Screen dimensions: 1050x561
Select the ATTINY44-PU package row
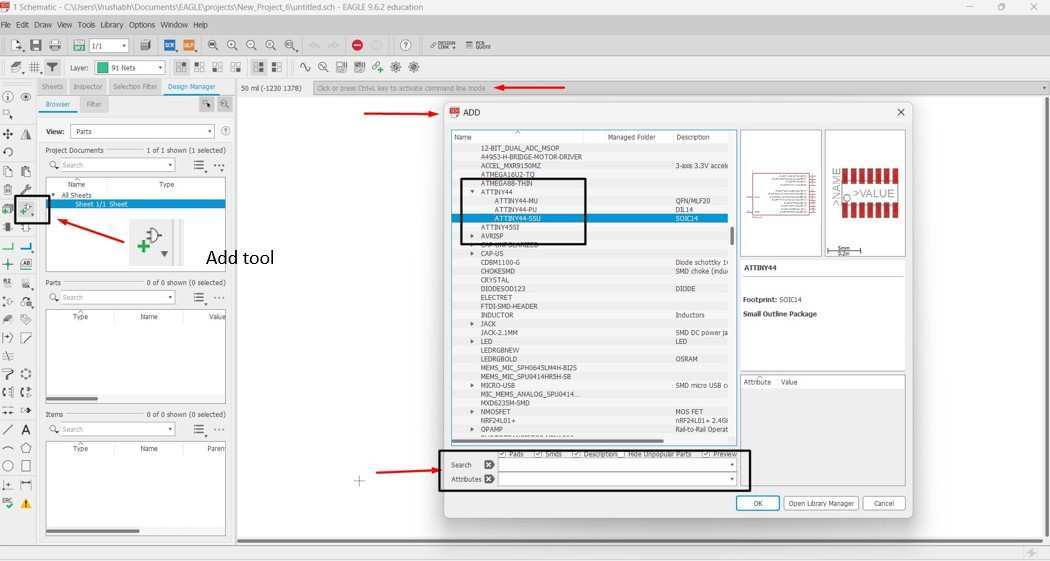pos(590,210)
